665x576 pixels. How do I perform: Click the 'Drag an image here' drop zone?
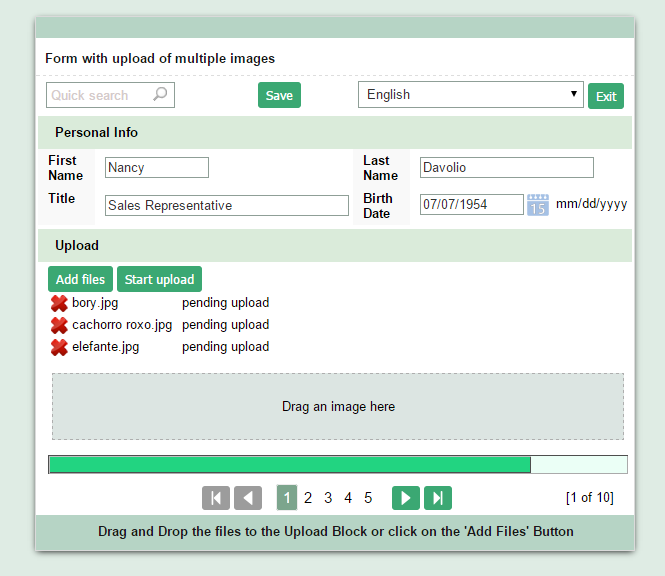pyautogui.click(x=338, y=407)
